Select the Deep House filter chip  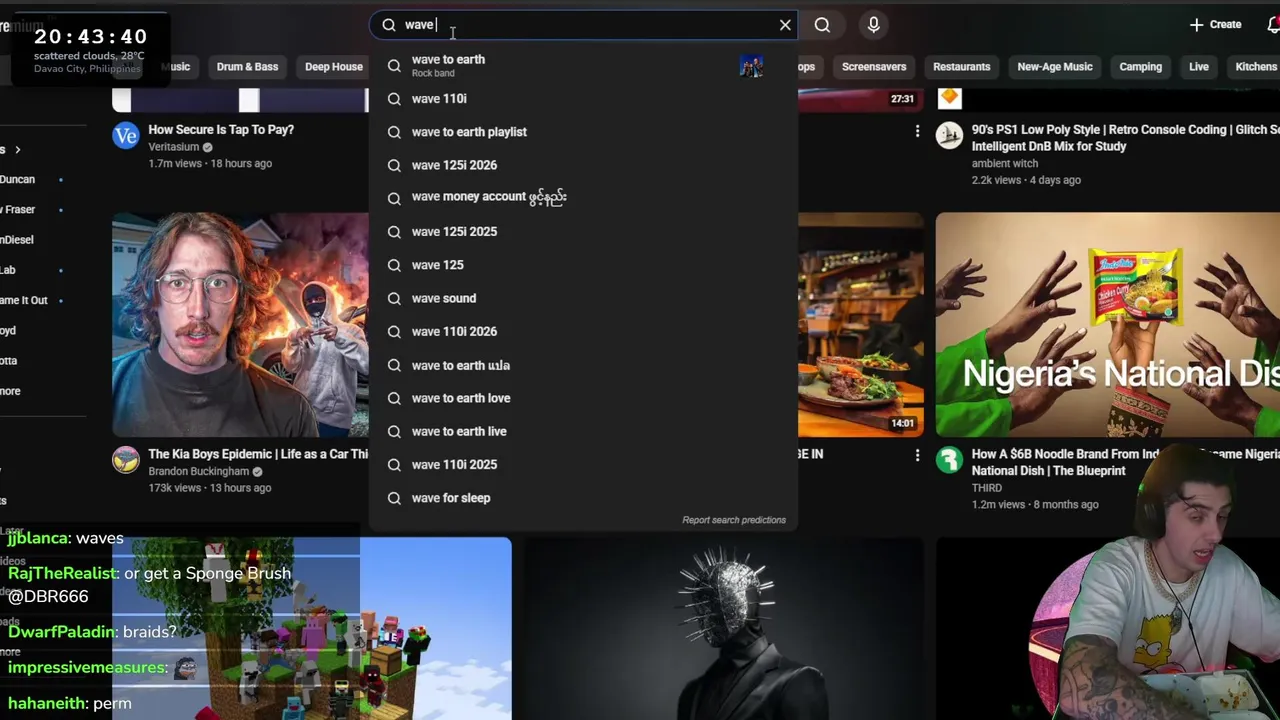[333, 67]
